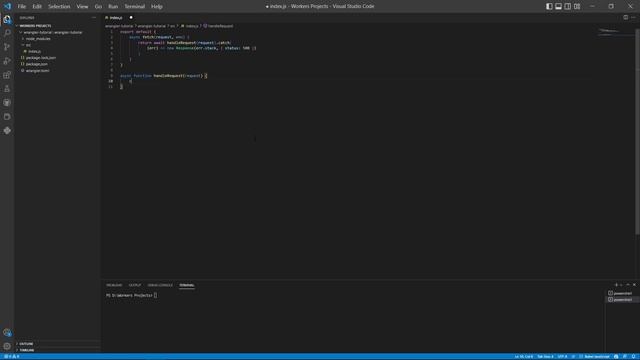Open the Go menu
The height and width of the screenshot is (360, 640).
[98, 7]
